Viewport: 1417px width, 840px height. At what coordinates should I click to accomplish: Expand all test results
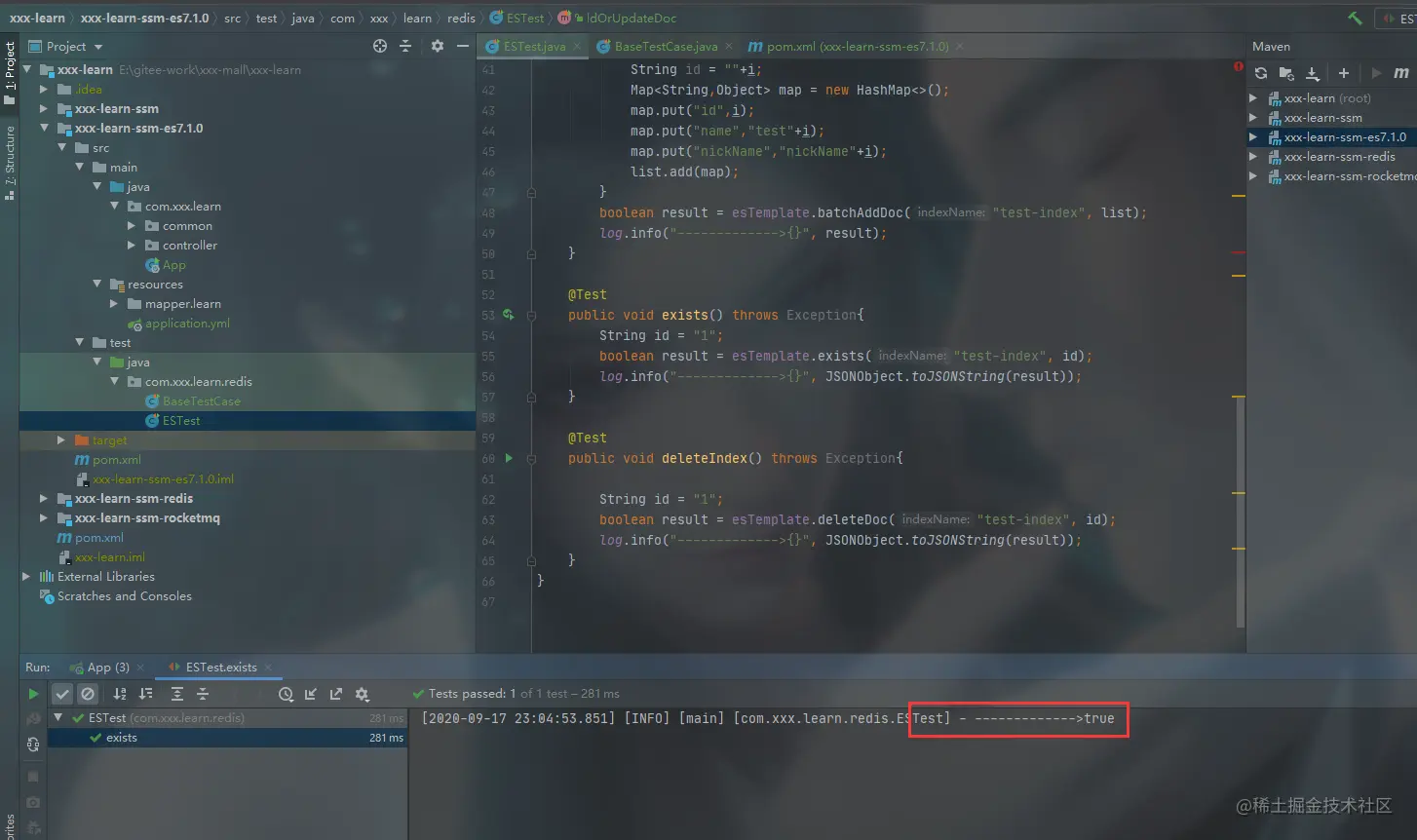point(177,694)
